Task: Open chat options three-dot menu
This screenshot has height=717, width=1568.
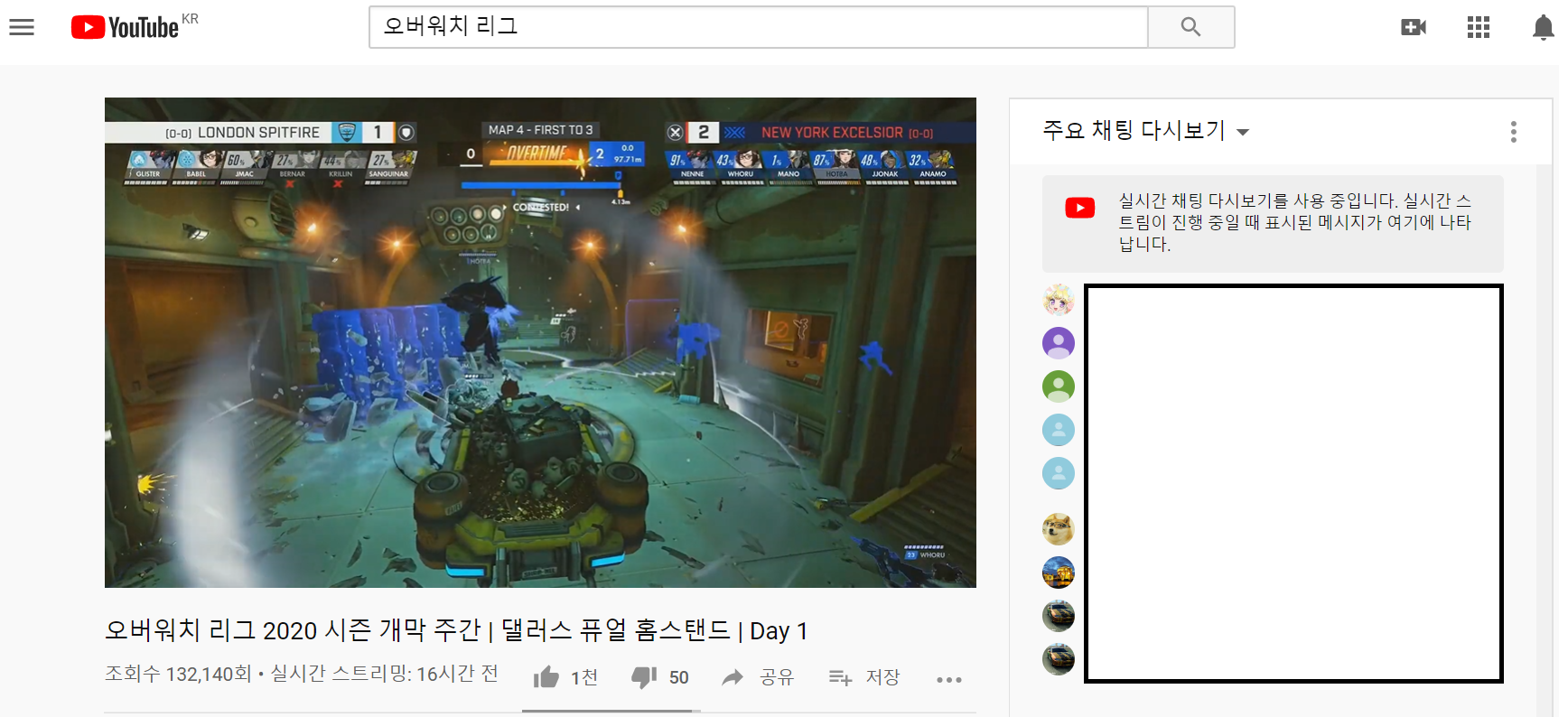Action: (1514, 132)
